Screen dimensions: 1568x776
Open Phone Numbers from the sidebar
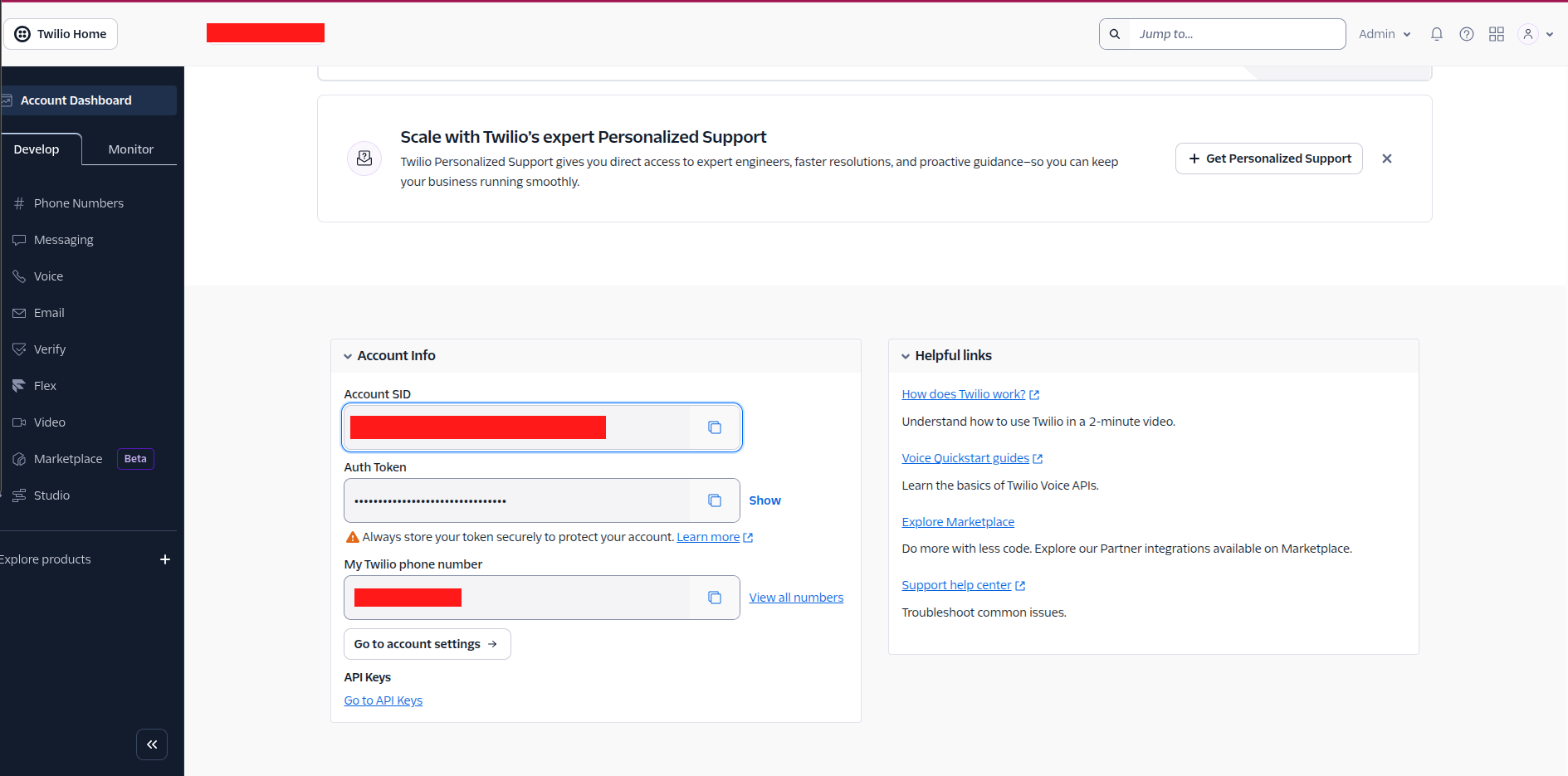point(78,203)
